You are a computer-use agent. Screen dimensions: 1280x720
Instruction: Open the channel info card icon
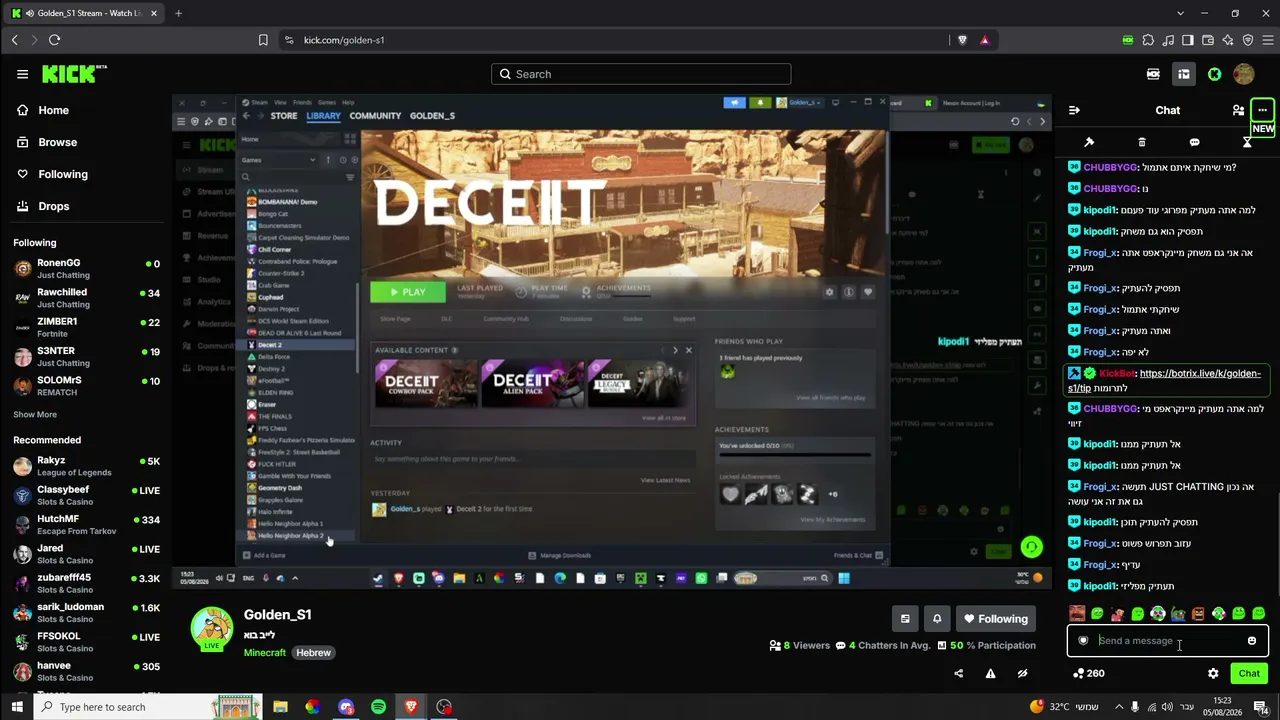click(905, 619)
